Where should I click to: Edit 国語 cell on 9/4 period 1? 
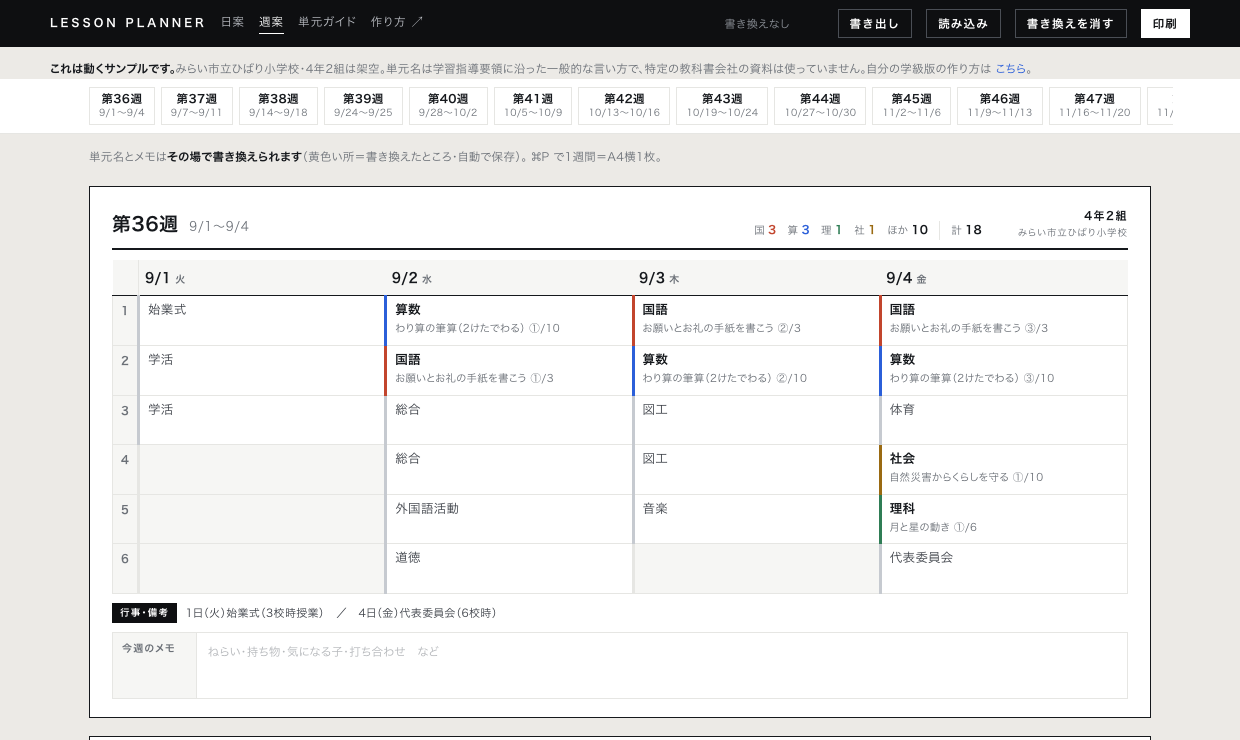pyautogui.click(x=1003, y=320)
